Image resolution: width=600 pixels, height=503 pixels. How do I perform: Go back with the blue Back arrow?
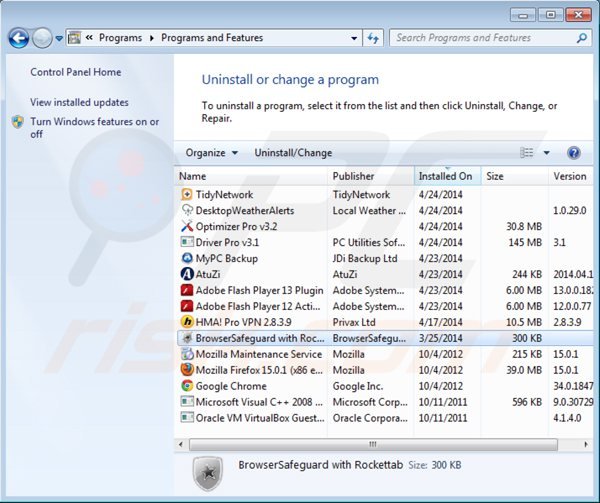click(18, 38)
